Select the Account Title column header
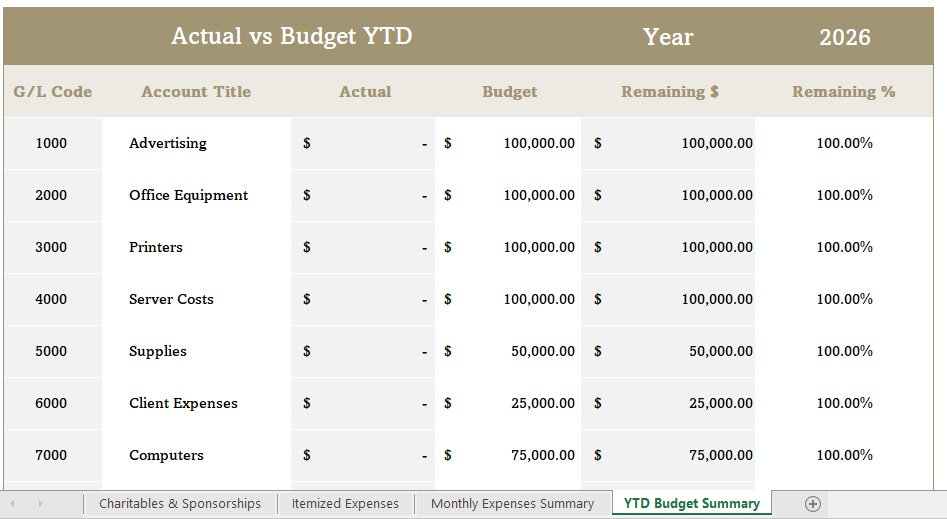947x519 pixels. (196, 91)
